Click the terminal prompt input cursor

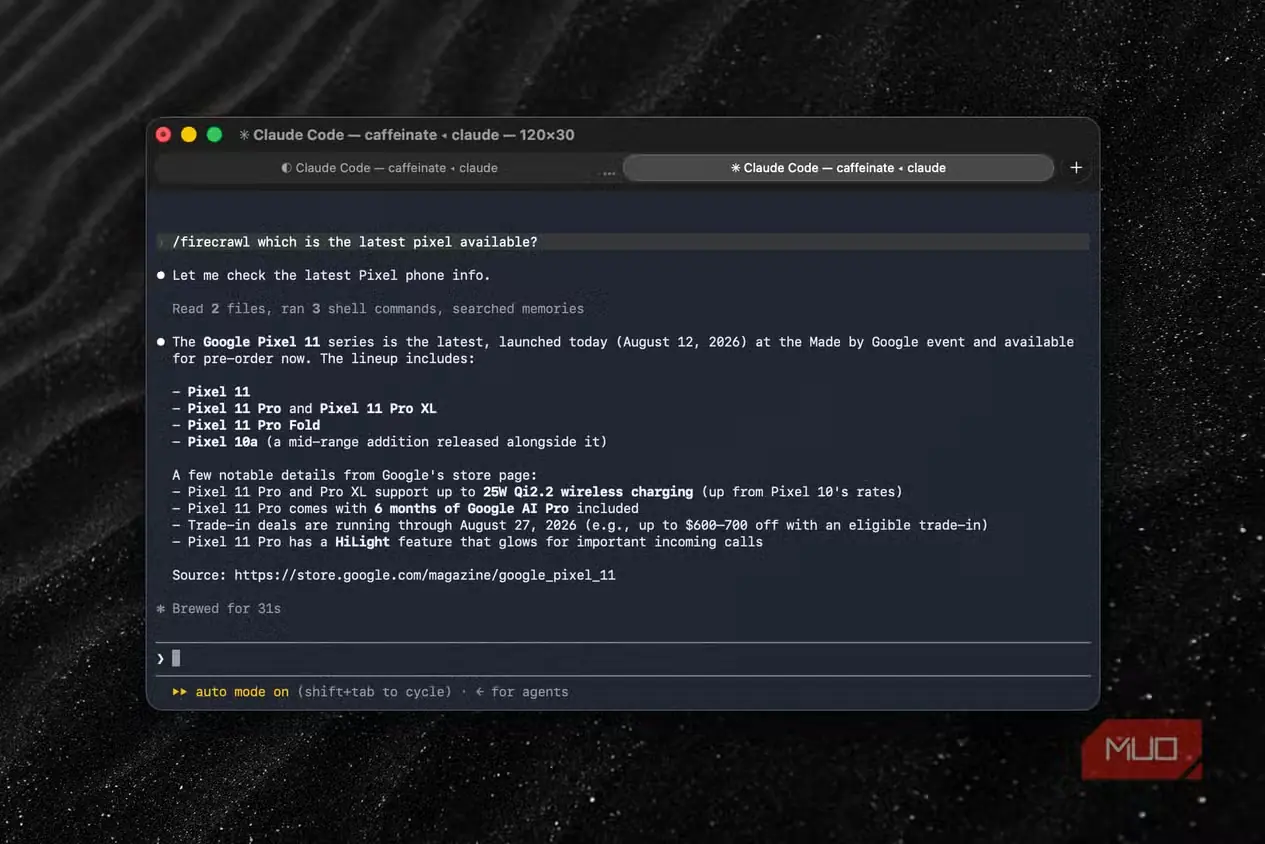(176, 658)
